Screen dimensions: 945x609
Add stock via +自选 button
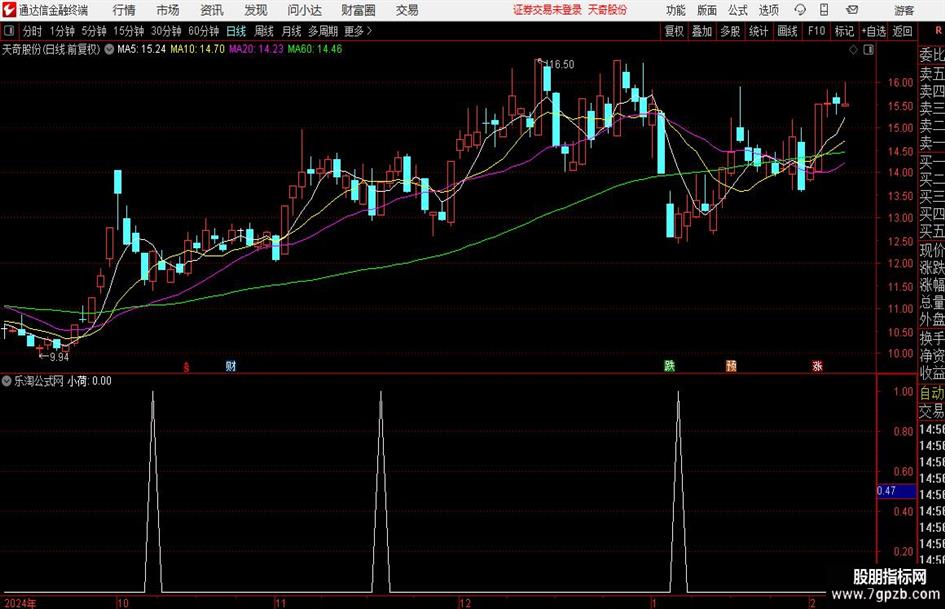[873, 31]
